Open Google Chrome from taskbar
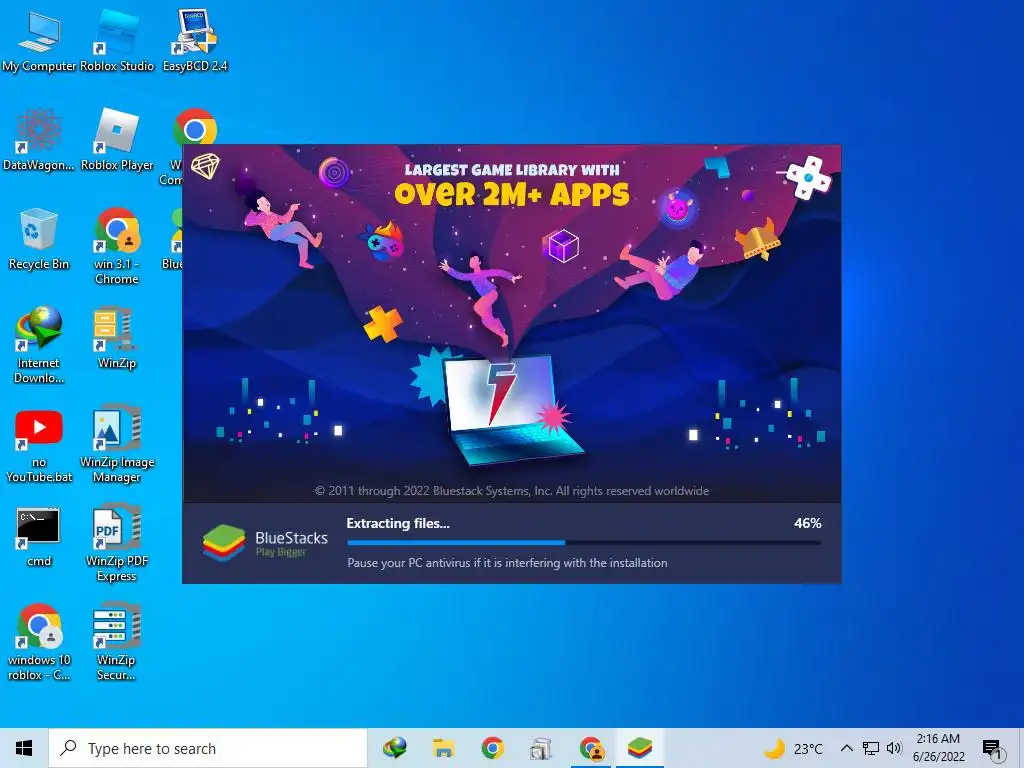1024x768 pixels. (x=492, y=748)
